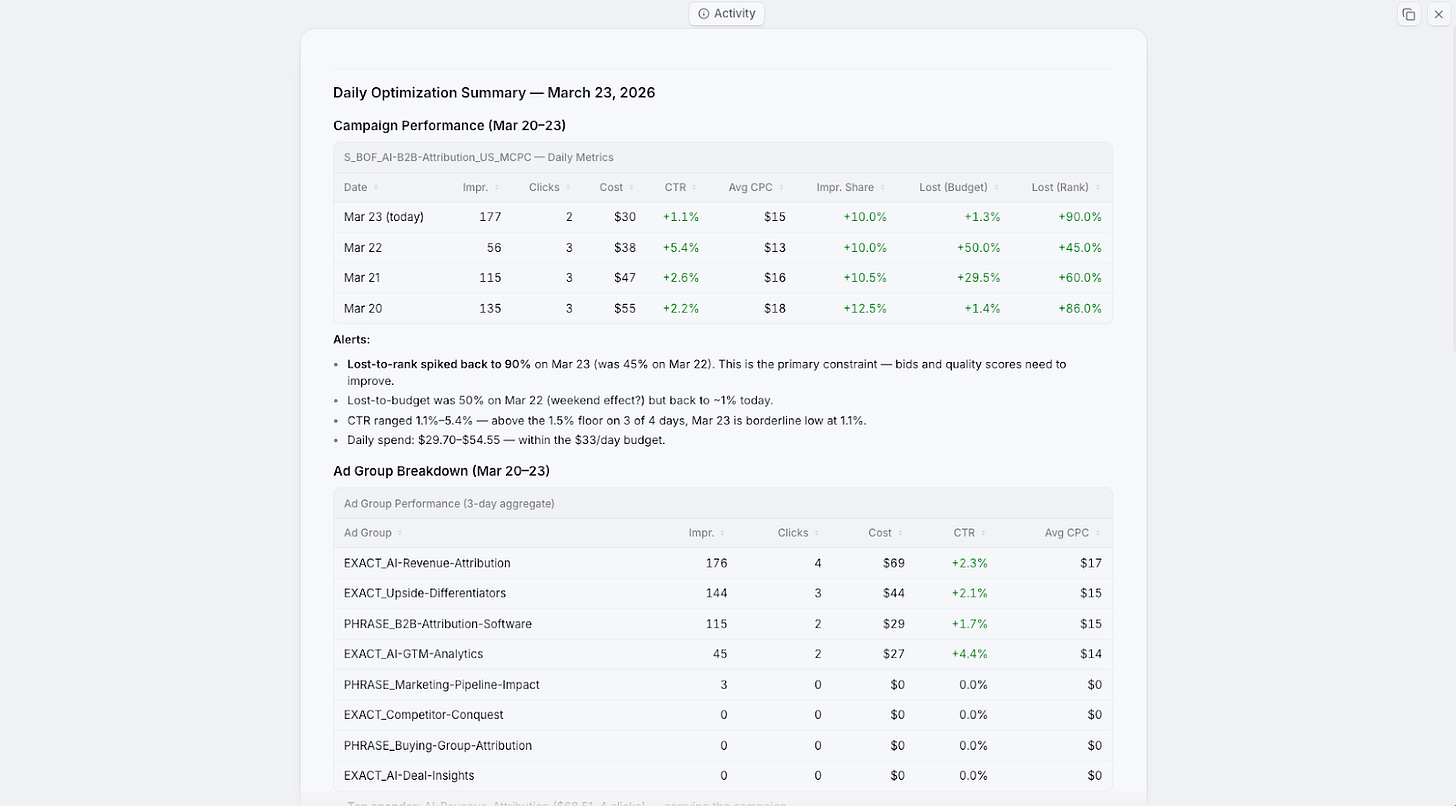1456x806 pixels.
Task: Click the sort icon beside the Ad Group header
Action: point(398,533)
